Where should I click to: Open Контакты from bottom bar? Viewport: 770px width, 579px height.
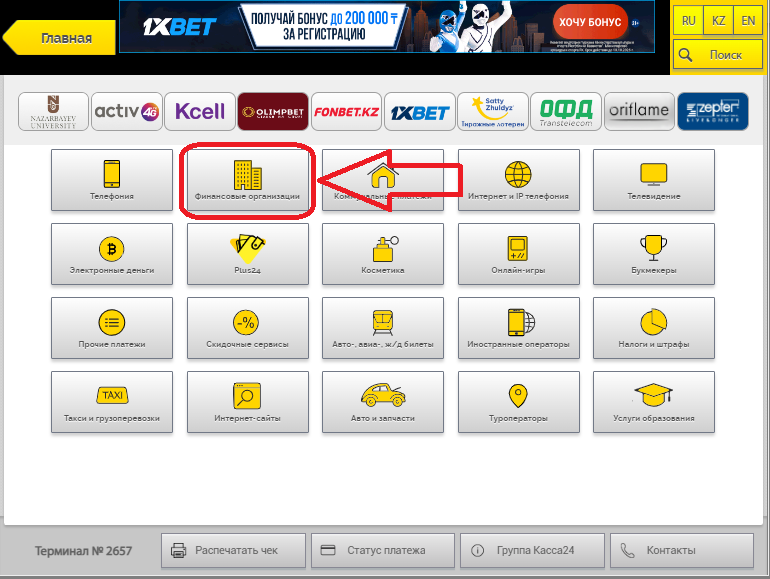(682, 550)
